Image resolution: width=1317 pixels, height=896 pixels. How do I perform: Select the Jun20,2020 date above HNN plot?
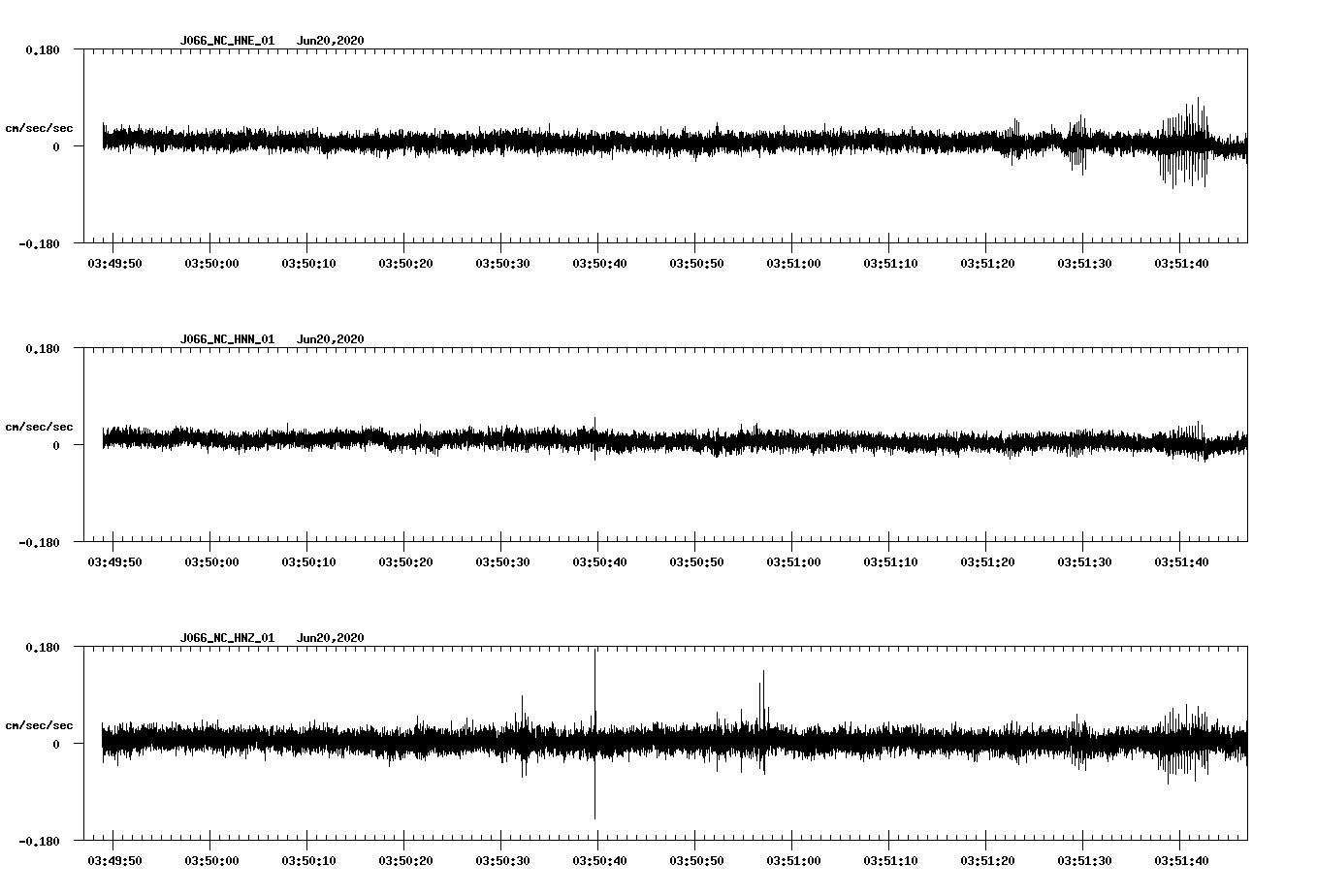[x=331, y=339]
